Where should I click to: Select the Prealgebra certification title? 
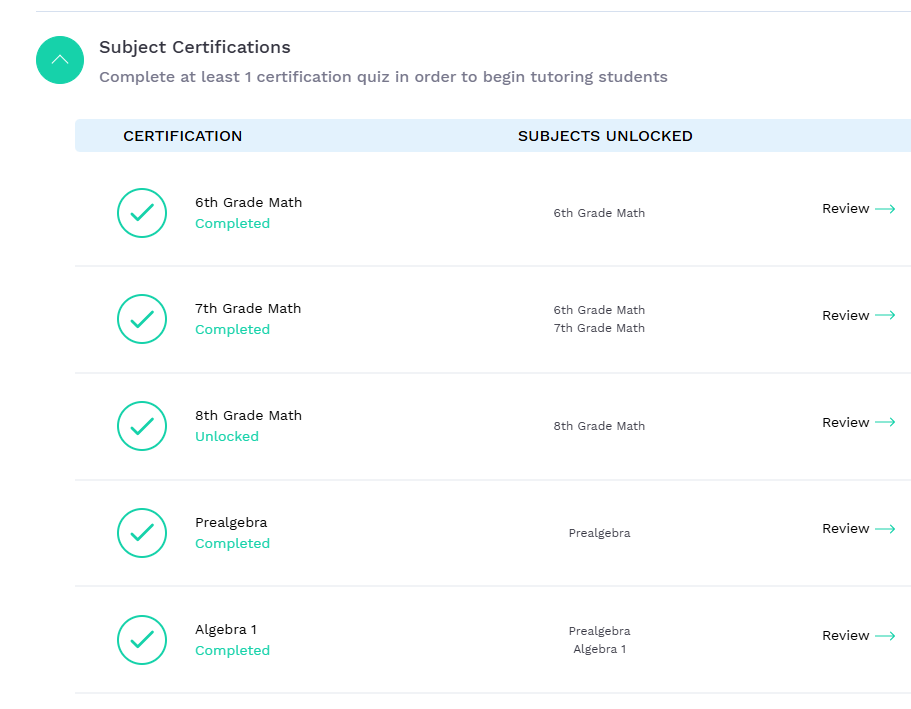click(x=231, y=523)
